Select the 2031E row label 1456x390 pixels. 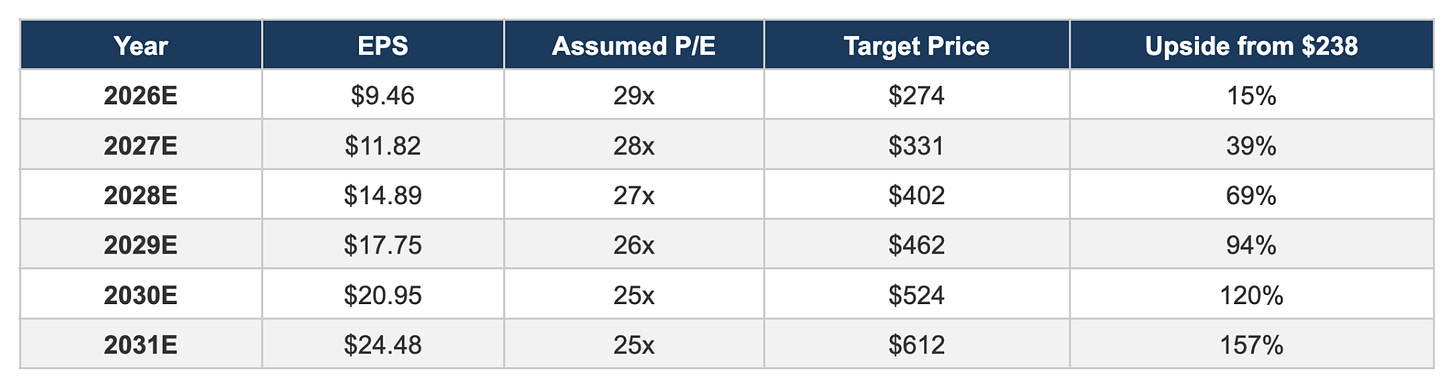140,346
